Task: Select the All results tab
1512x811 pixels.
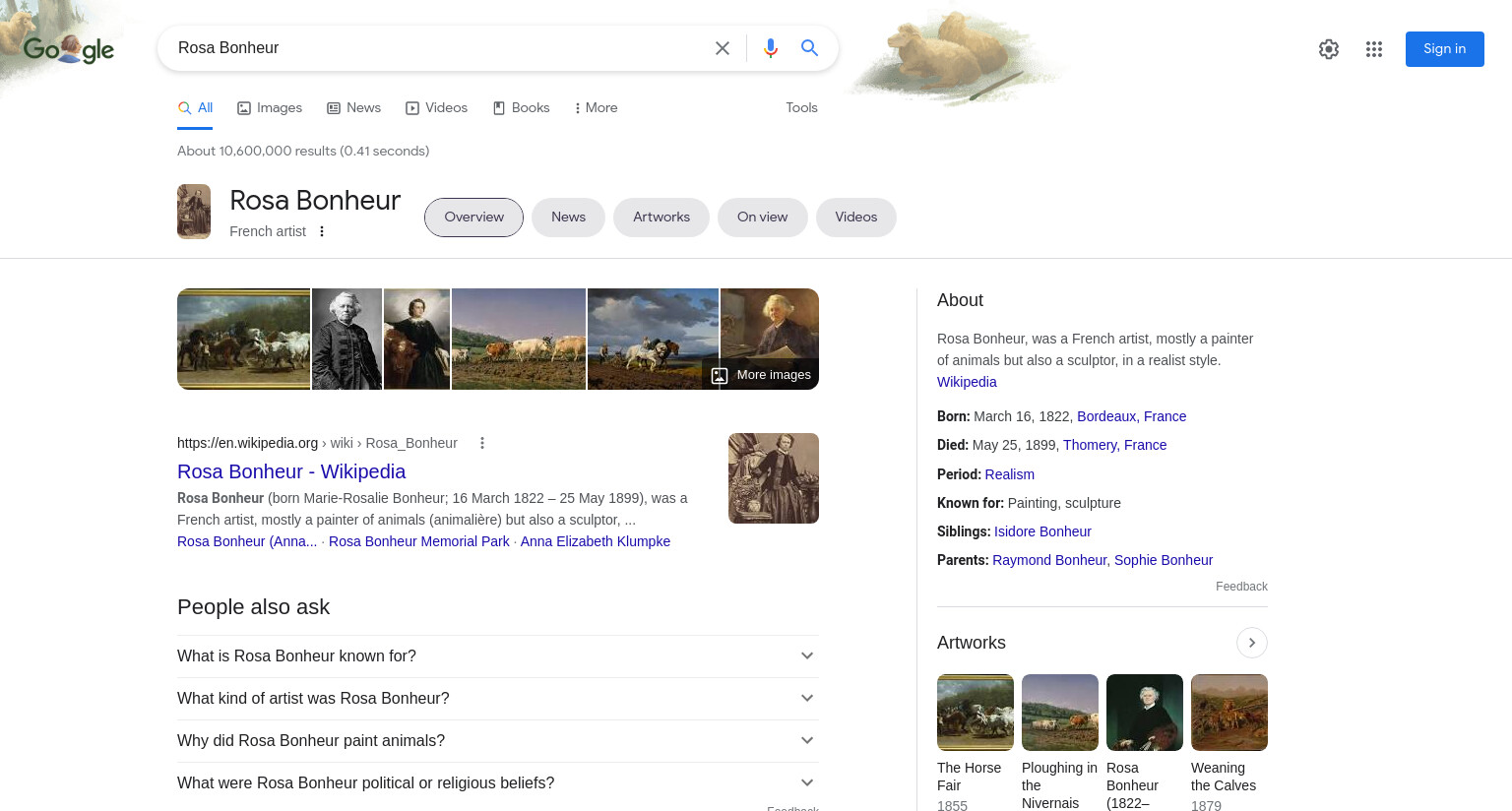Action: point(196,108)
